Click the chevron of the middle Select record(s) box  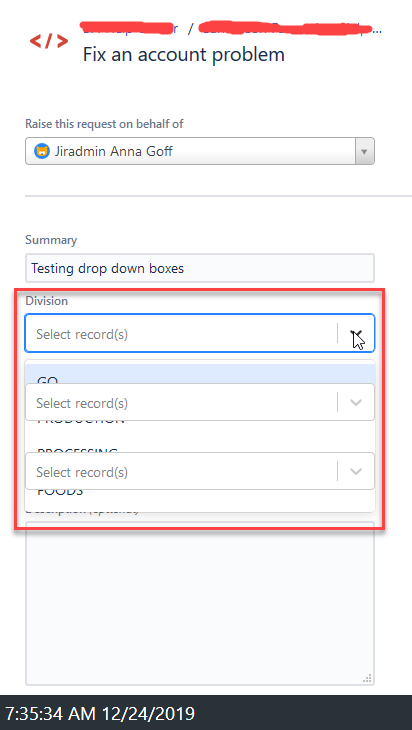356,403
